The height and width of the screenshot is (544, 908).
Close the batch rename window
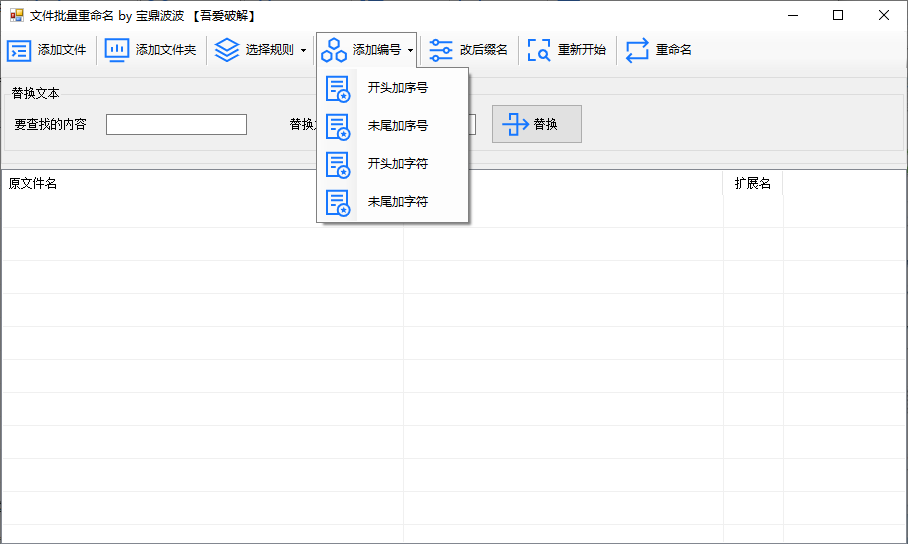884,15
